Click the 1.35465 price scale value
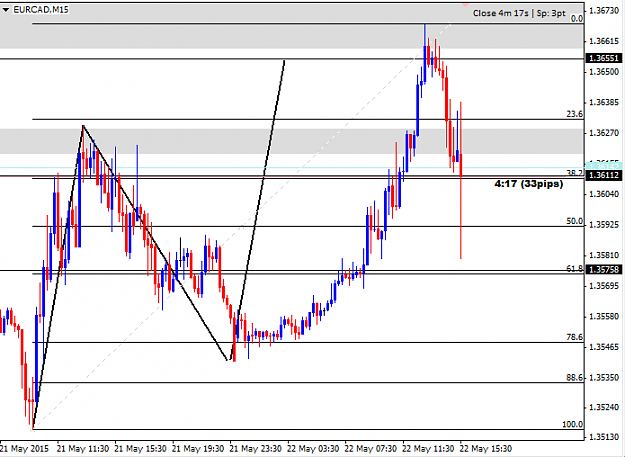The width and height of the screenshot is (625, 457). [604, 347]
